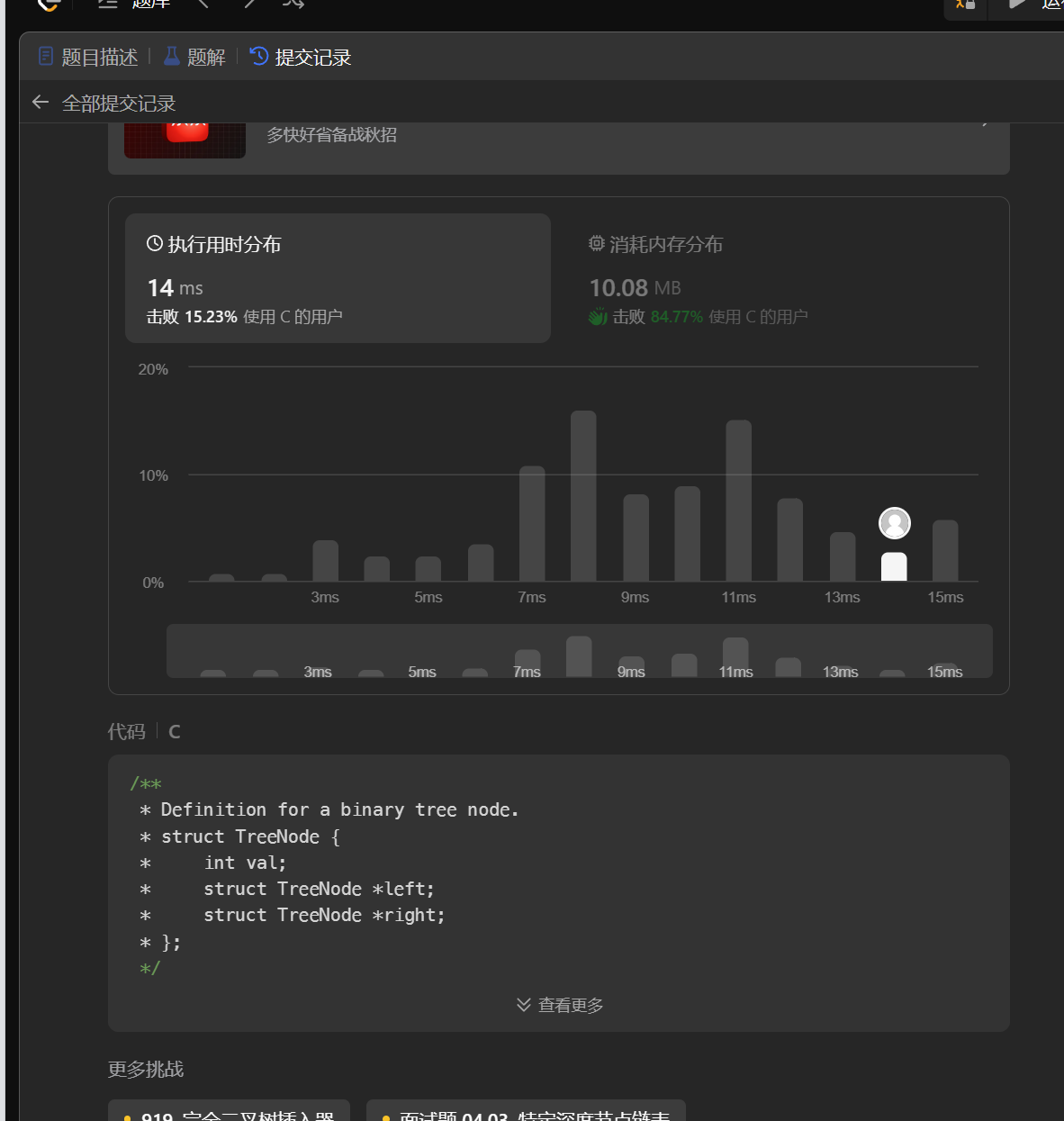Go back via the 全部提交记录 arrow
The image size is (1064, 1121).
coord(40,103)
